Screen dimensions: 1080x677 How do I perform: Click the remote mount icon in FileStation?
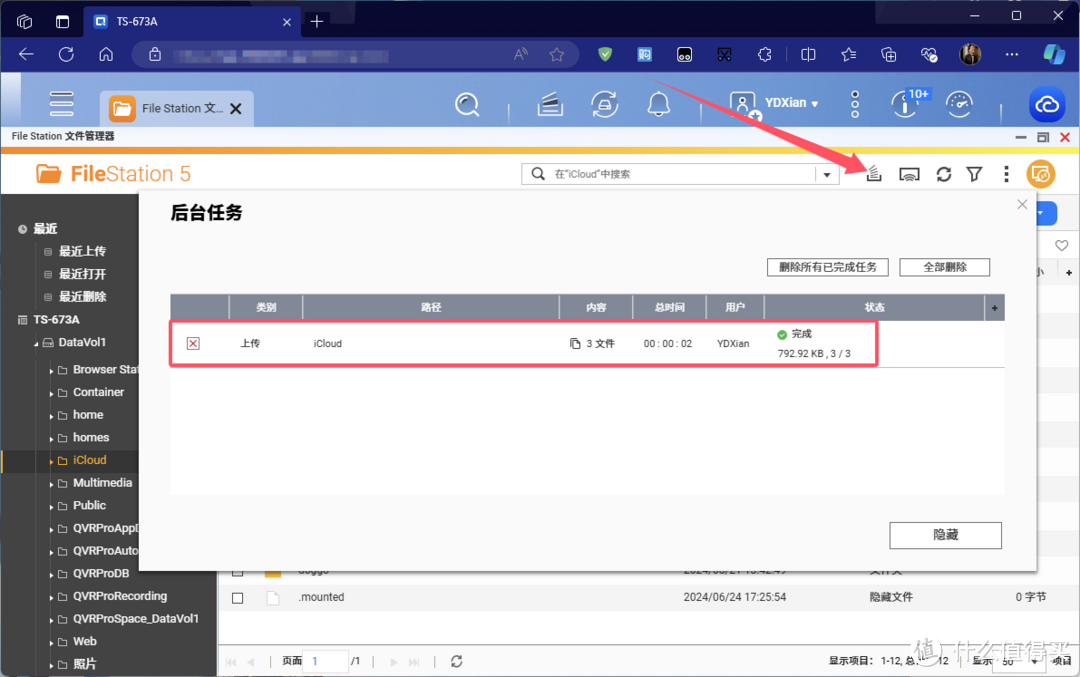(909, 174)
